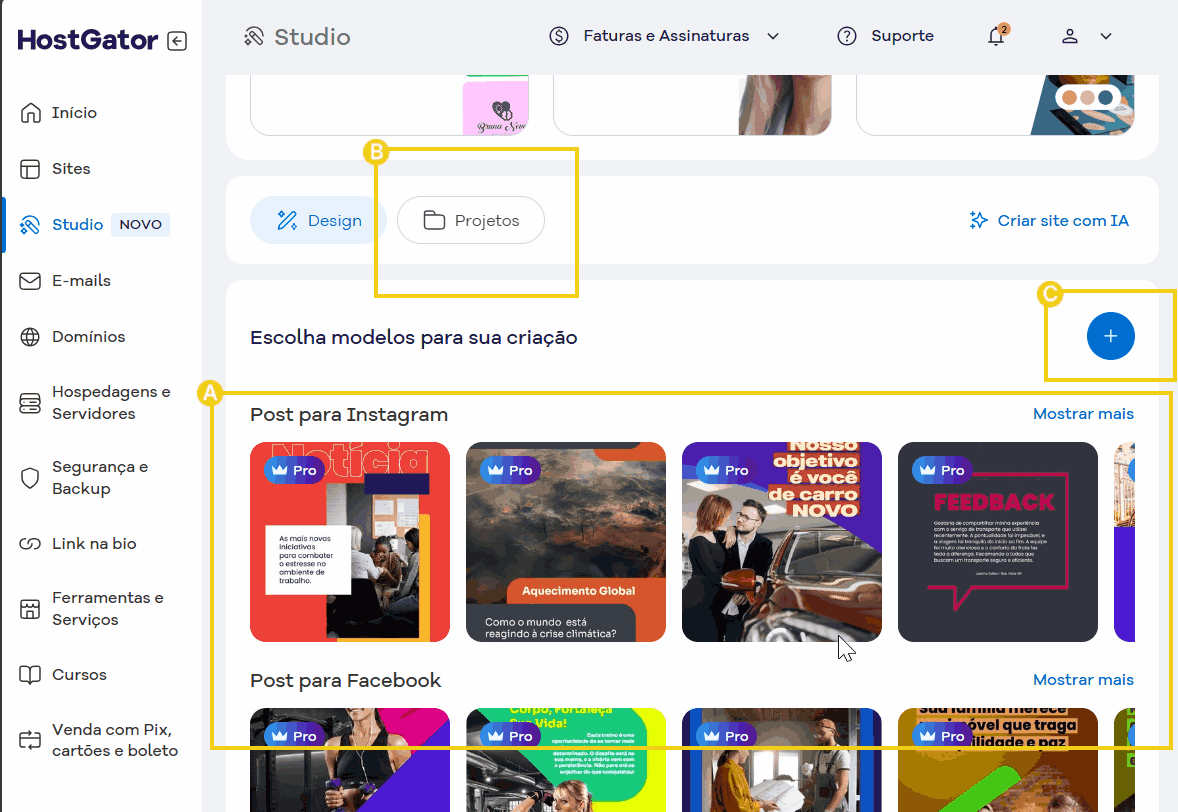Click the dollar sign billing icon
Viewport: 1178px width, 812px height.
pyautogui.click(x=559, y=36)
